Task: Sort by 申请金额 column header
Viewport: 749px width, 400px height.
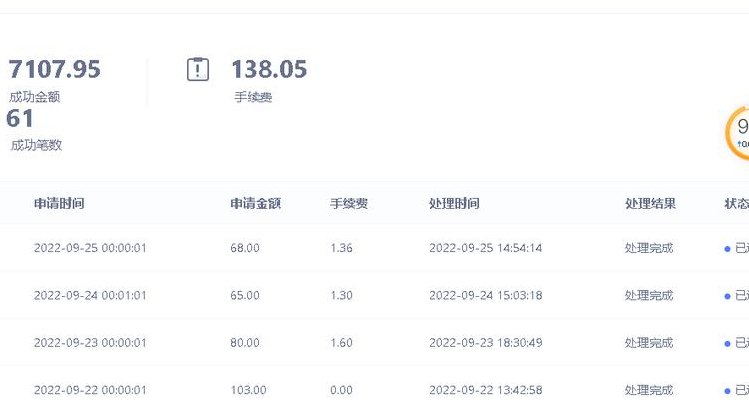Action: (x=256, y=204)
